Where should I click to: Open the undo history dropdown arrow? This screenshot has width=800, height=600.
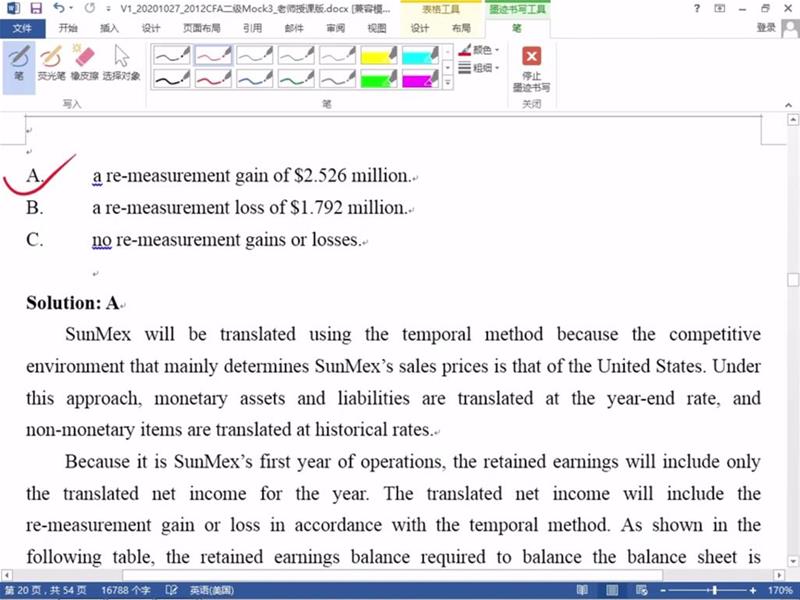coord(71,8)
